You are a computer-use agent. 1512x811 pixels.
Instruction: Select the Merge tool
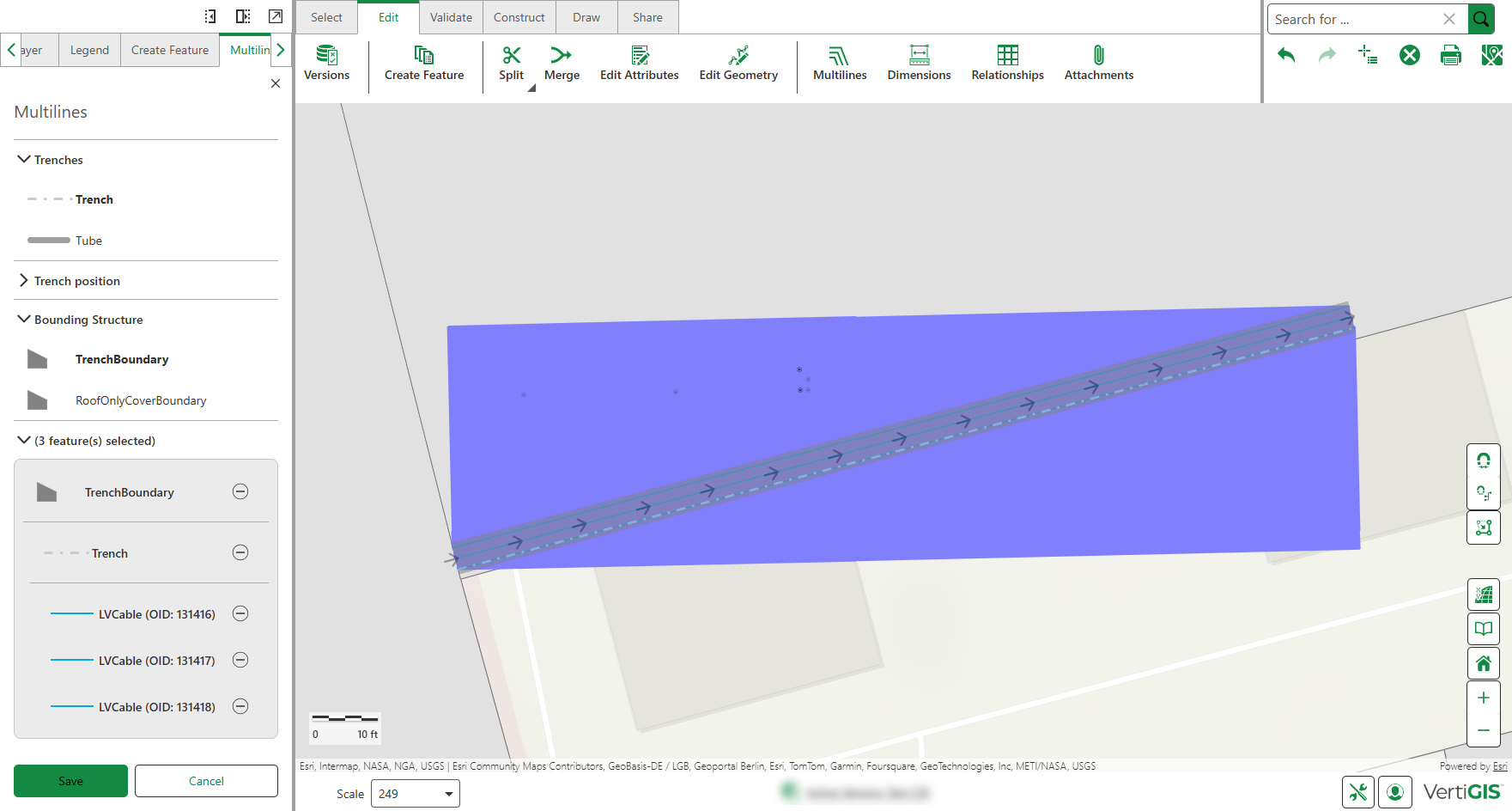(x=562, y=64)
